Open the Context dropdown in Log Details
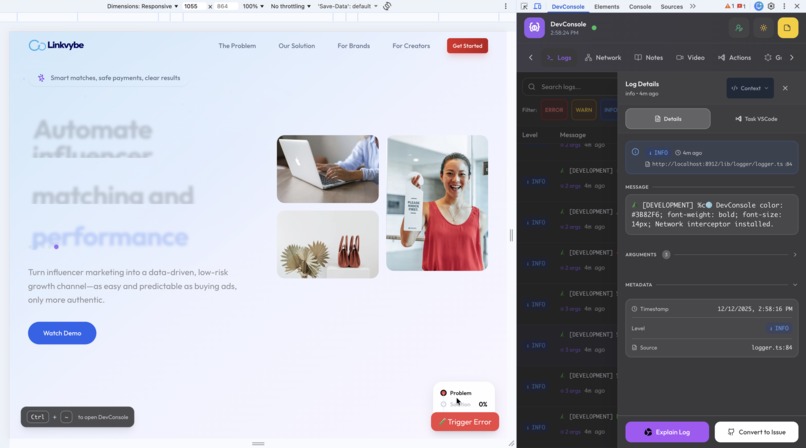The image size is (806, 448). 750,88
